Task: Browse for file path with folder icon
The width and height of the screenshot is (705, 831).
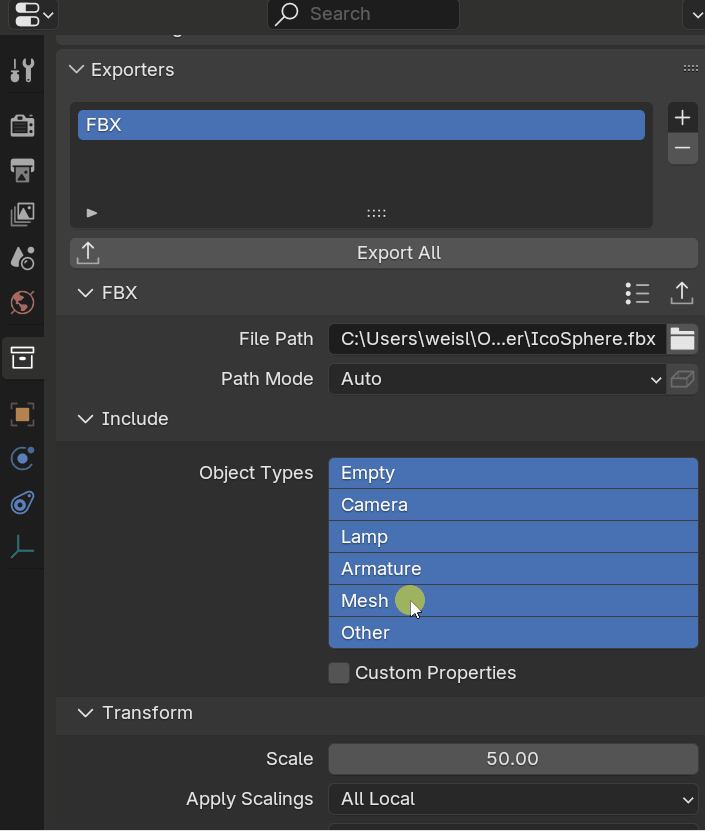Action: [x=682, y=339]
